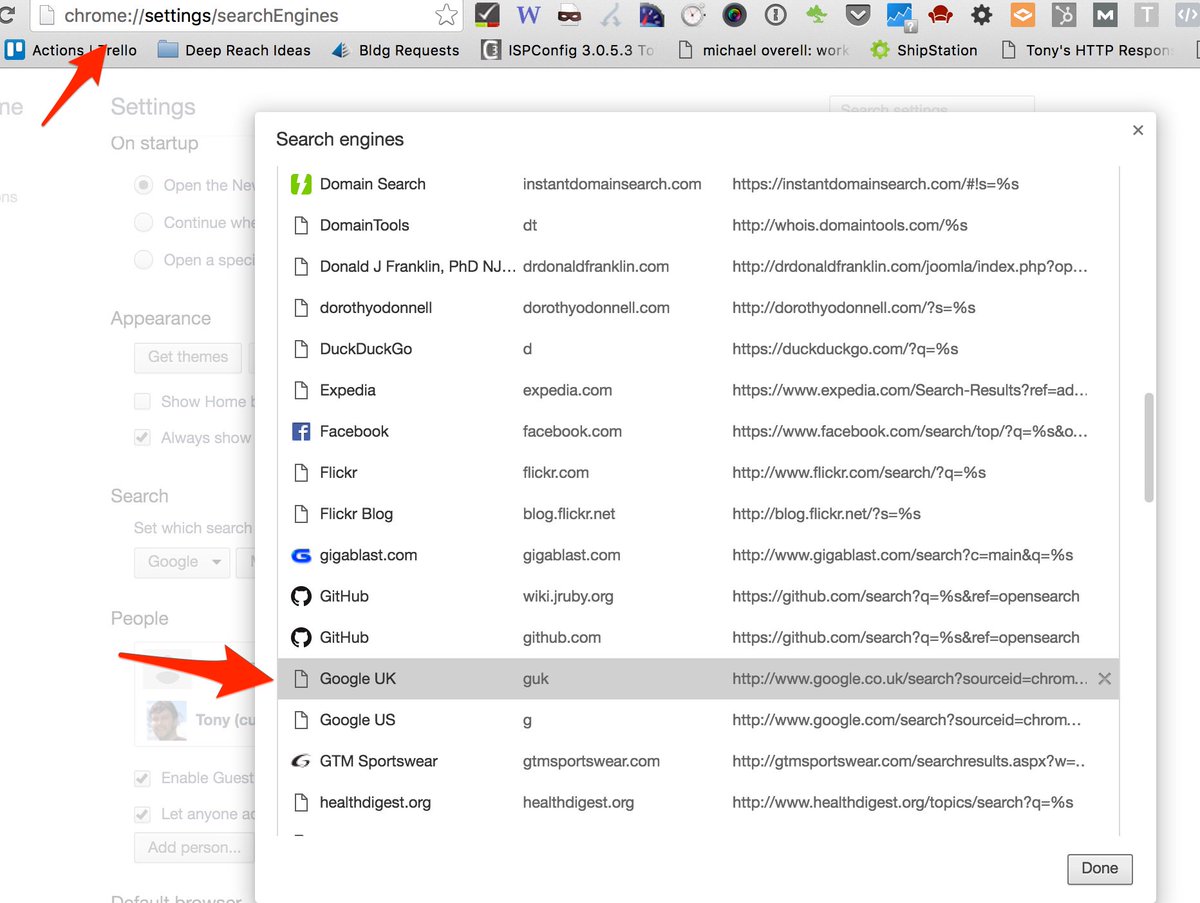Open the black gear extension icon
This screenshot has height=903, width=1200.
[982, 15]
